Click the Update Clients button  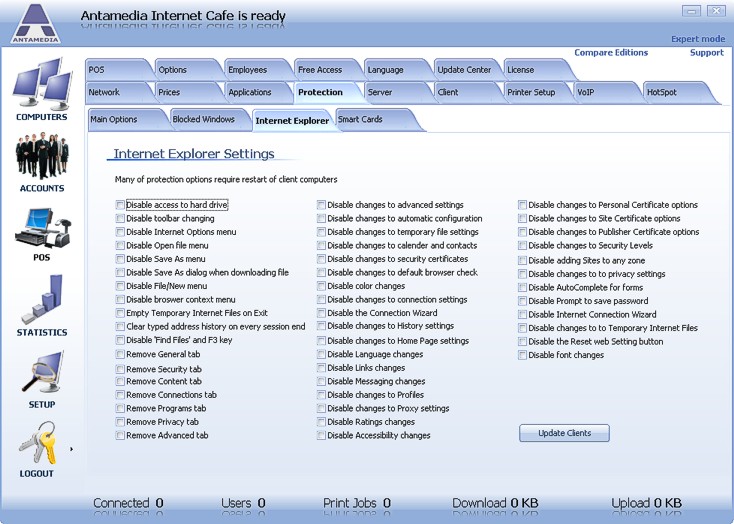(564, 433)
